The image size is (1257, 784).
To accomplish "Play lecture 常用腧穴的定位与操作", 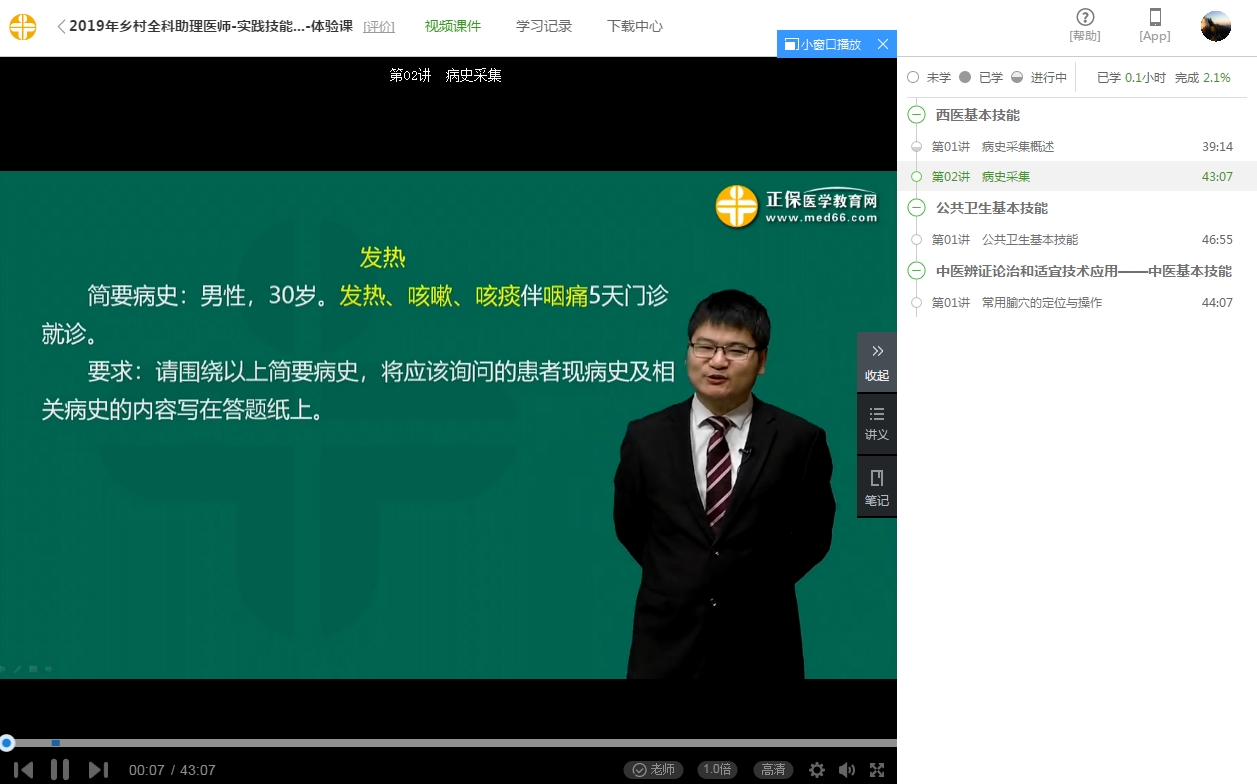I will pos(1041,302).
